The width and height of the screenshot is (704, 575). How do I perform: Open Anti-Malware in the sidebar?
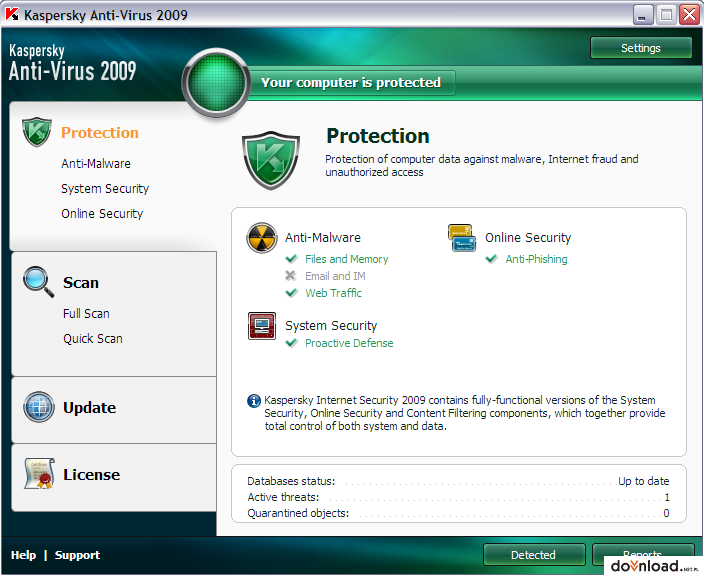click(96, 164)
